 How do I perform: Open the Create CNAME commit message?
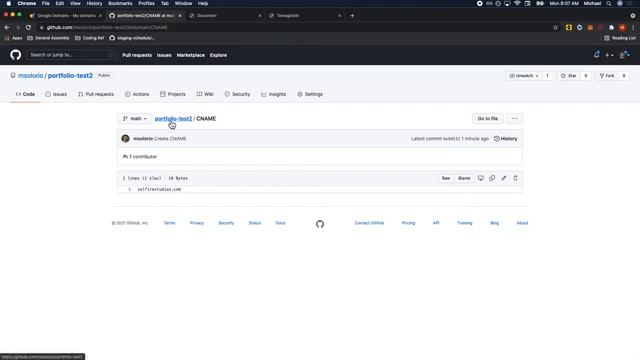point(170,139)
